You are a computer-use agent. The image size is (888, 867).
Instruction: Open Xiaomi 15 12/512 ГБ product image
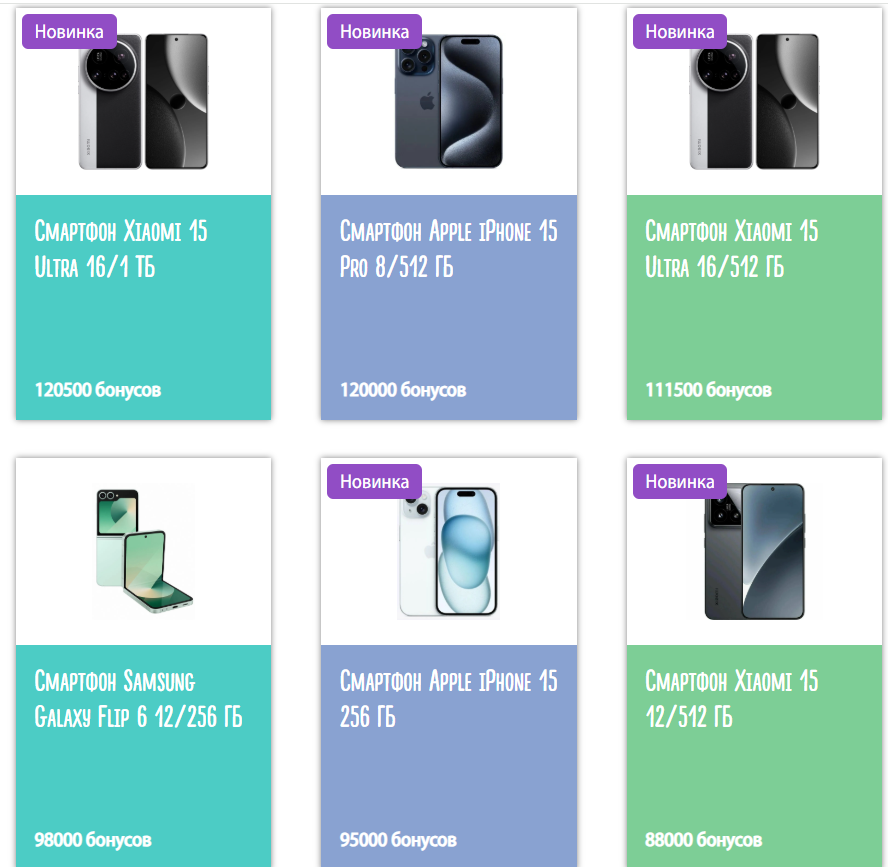pos(754,551)
